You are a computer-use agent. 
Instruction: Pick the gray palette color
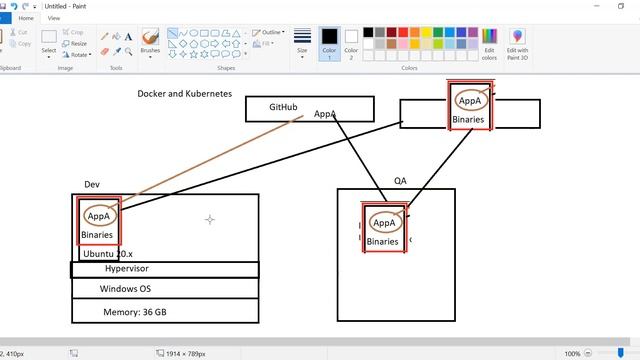click(380, 32)
